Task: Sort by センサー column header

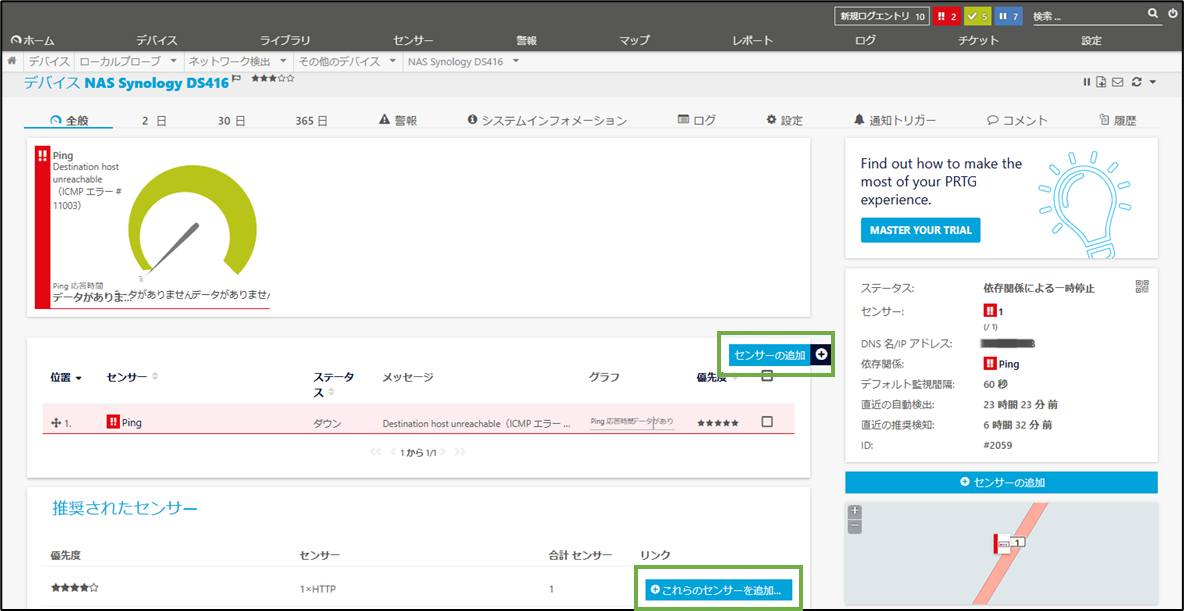Action: pyautogui.click(x=132, y=376)
